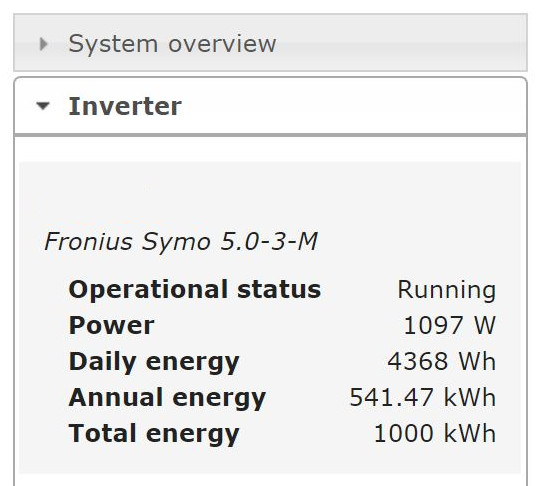
Task: Click the 4368 Wh value
Action: 442,361
